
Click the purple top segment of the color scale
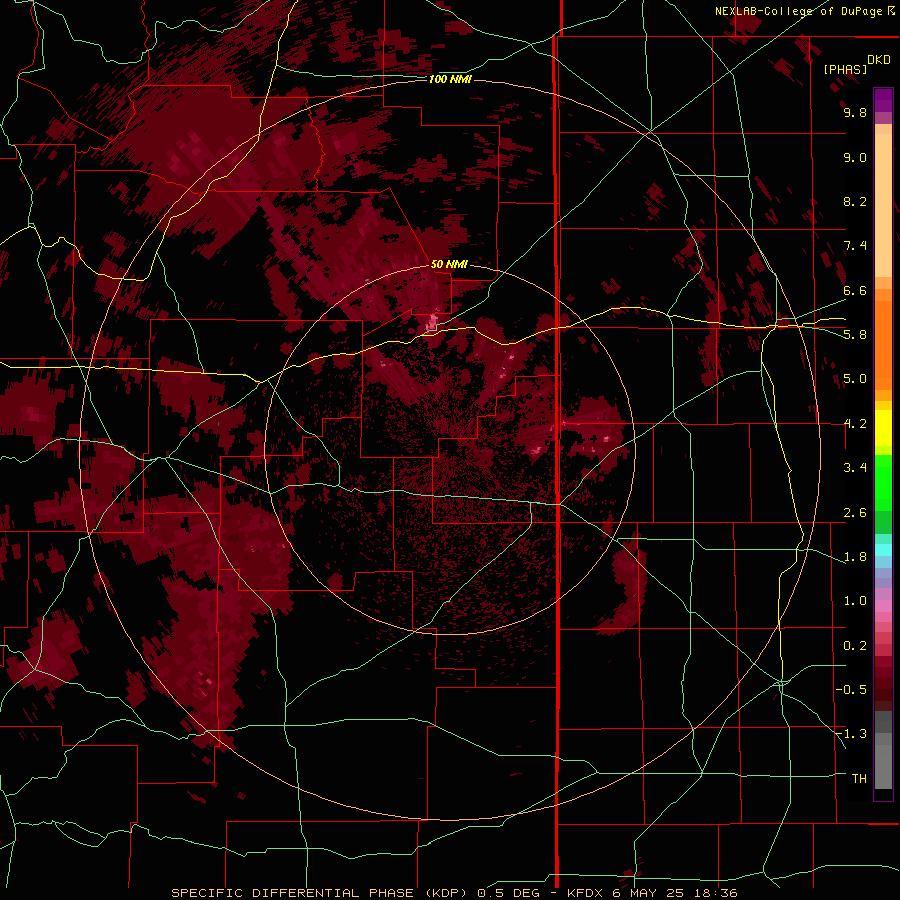[883, 100]
